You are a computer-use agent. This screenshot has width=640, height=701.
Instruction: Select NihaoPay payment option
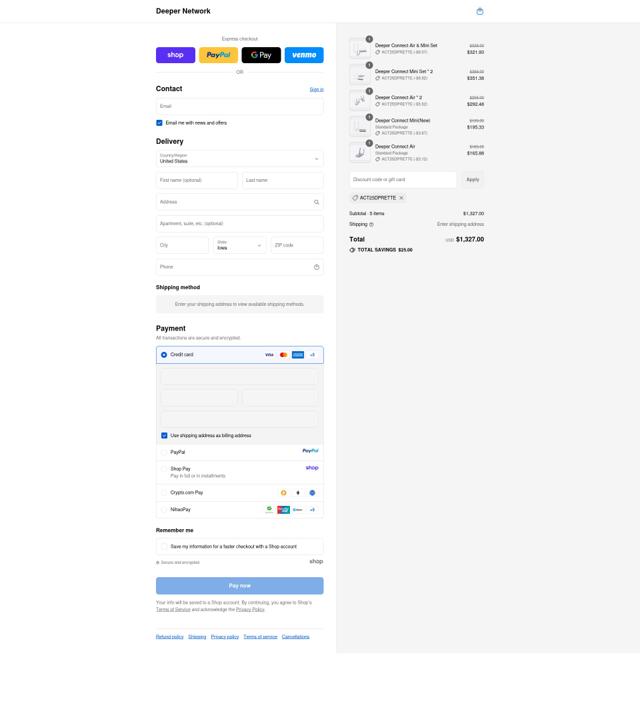[164, 510]
